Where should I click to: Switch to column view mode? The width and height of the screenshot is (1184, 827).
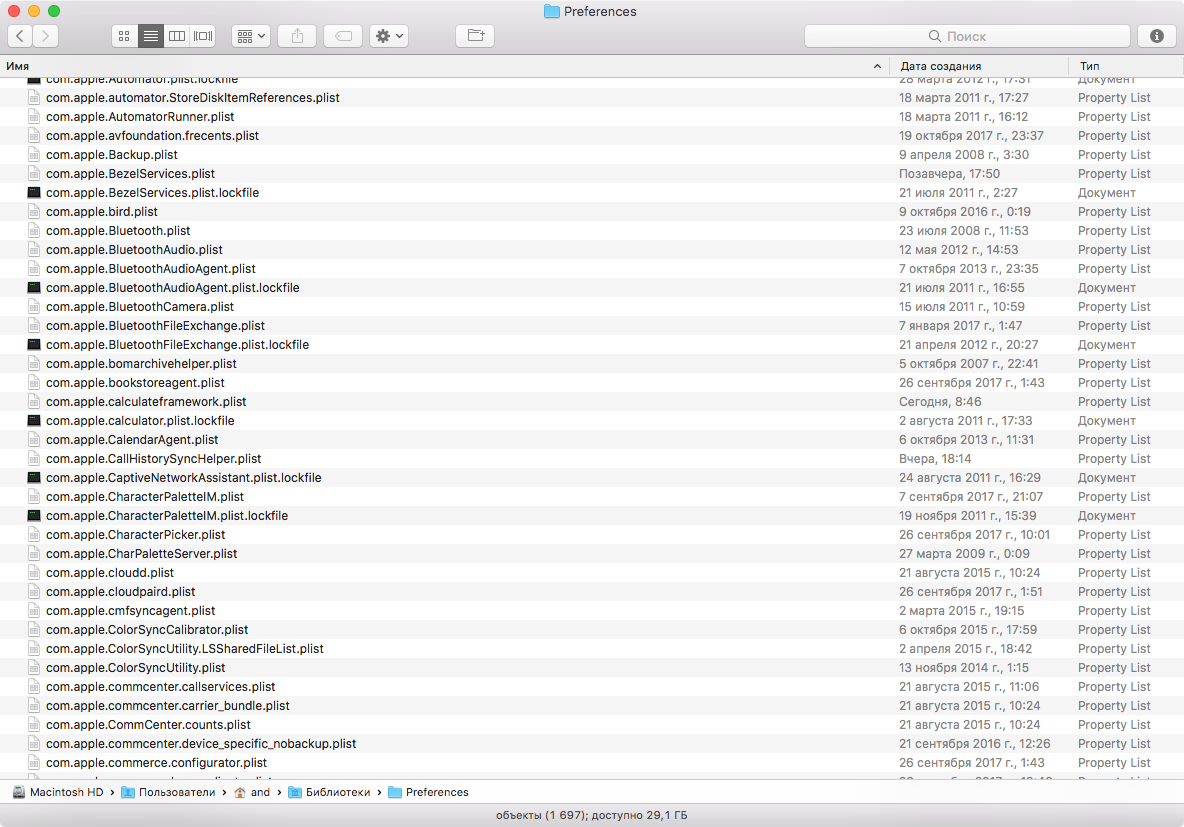(177, 36)
